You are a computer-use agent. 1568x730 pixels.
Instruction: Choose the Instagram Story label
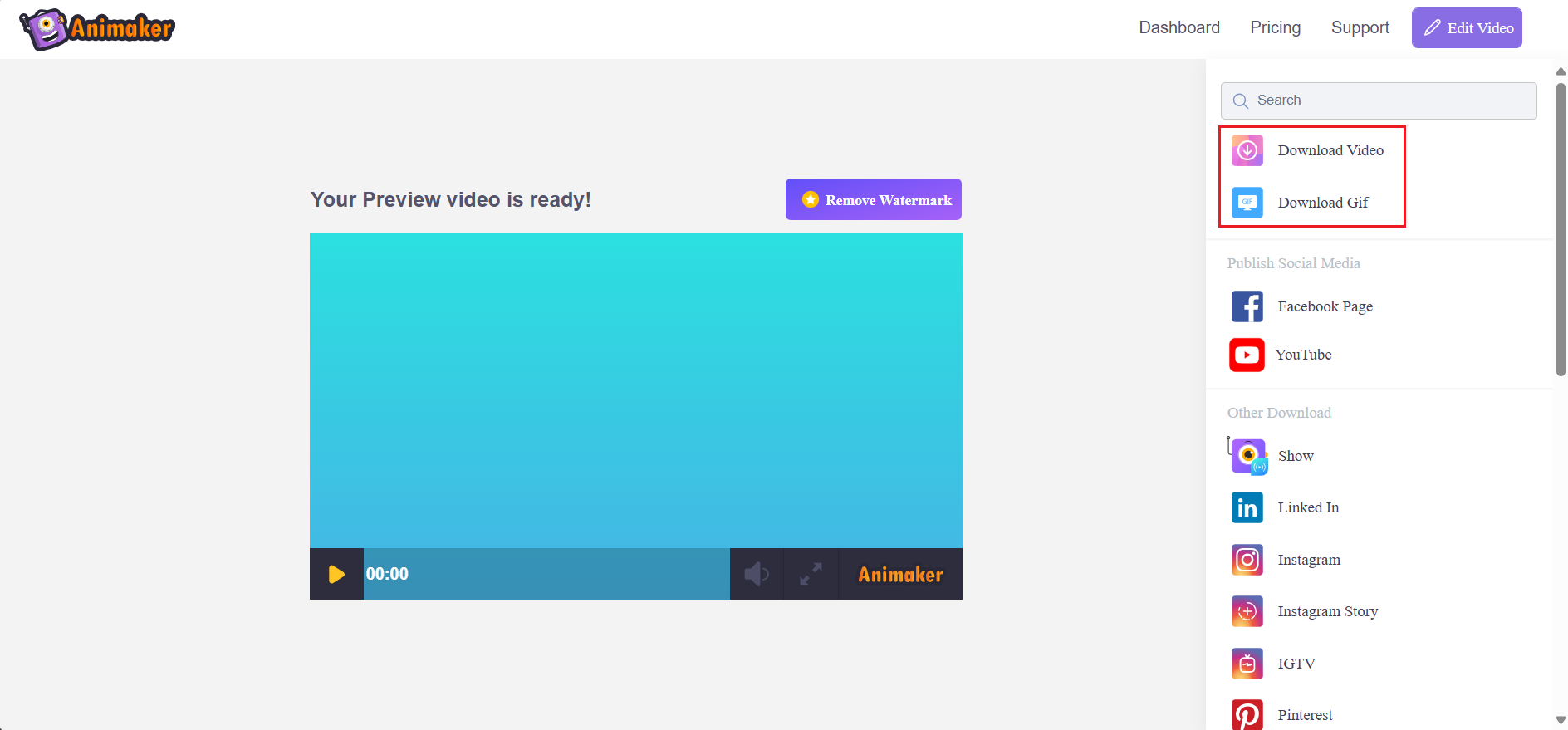click(1327, 611)
